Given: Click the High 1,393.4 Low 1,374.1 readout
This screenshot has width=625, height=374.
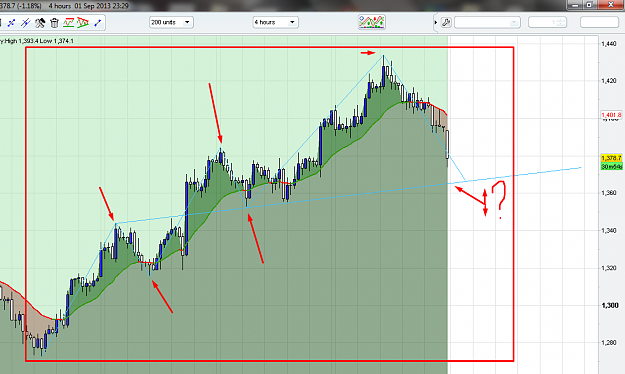Looking at the screenshot, I should 39,41.
